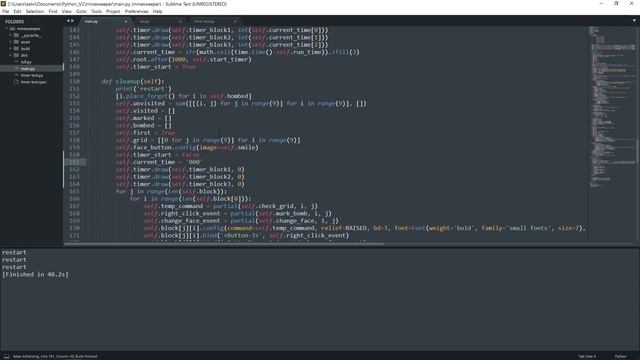Open the timer test .spec file

pos(32,82)
